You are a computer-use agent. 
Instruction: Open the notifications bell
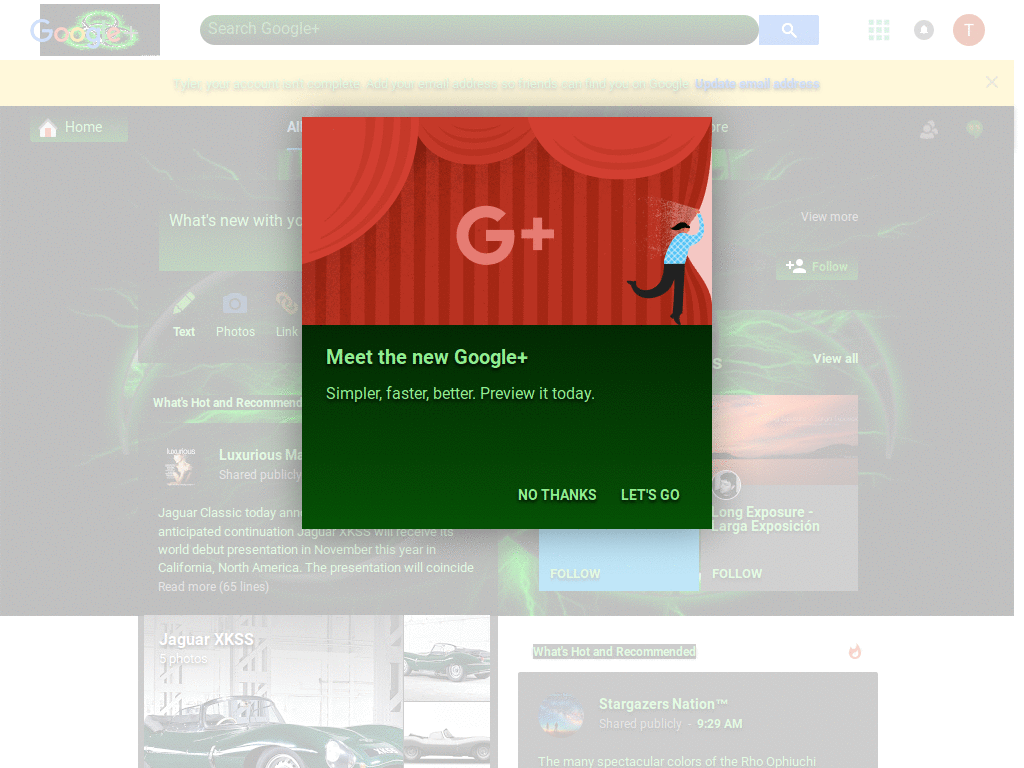923,30
